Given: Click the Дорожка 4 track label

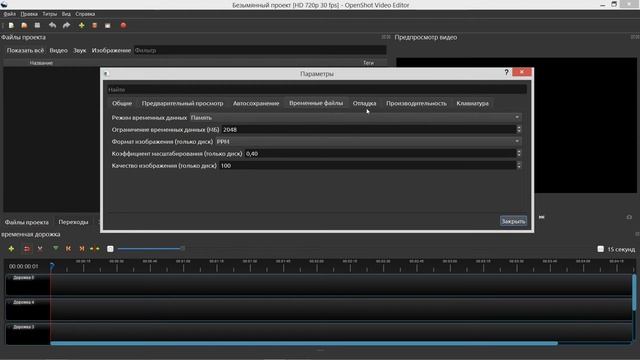Looking at the screenshot, I should pyautogui.click(x=24, y=302).
